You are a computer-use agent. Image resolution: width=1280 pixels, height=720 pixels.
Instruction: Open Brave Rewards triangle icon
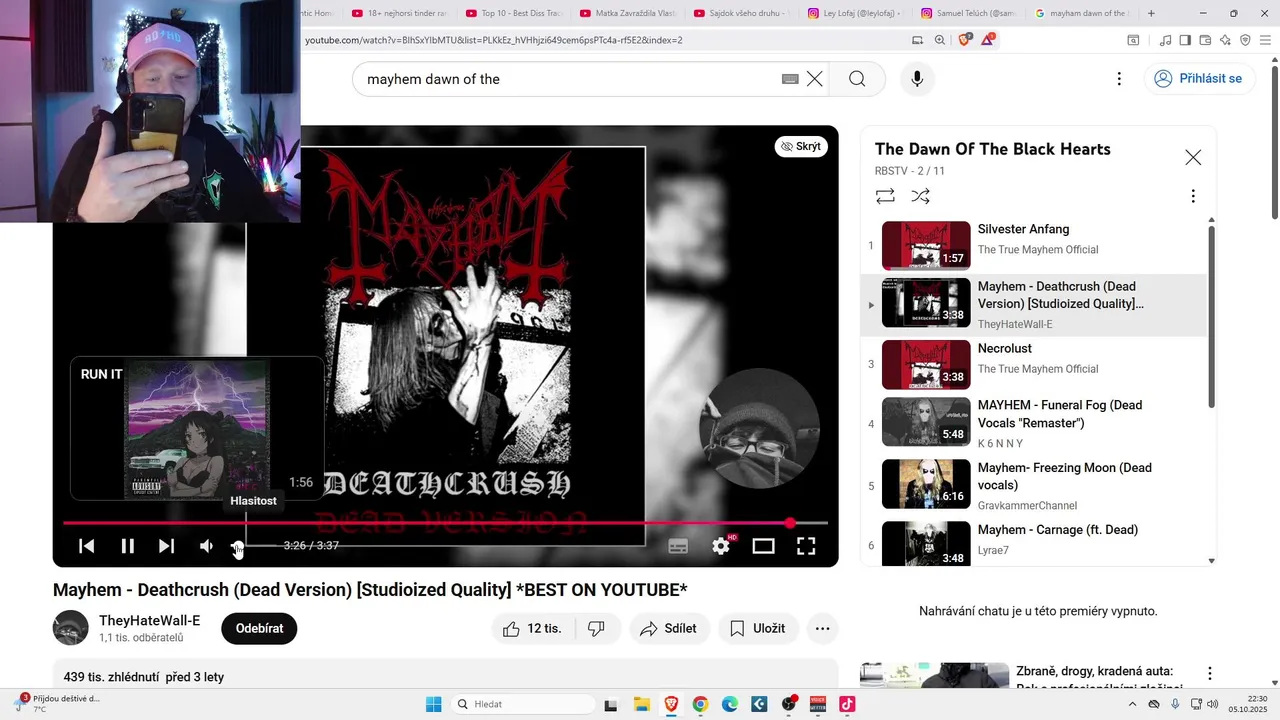coord(988,40)
